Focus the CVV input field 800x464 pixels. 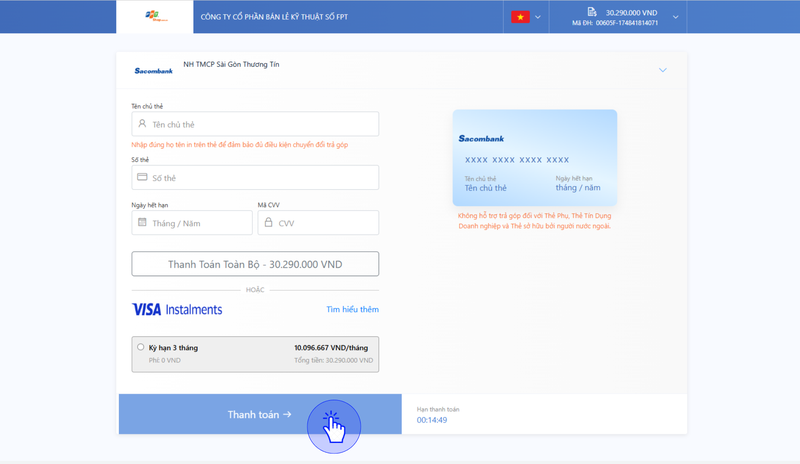[x=318, y=223]
